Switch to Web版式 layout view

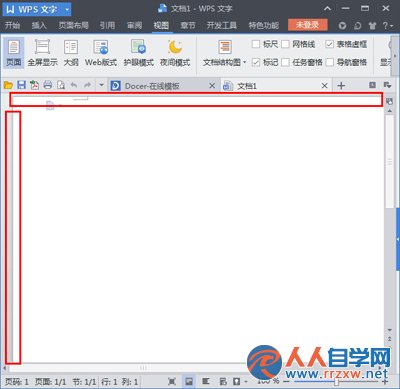pyautogui.click(x=101, y=53)
